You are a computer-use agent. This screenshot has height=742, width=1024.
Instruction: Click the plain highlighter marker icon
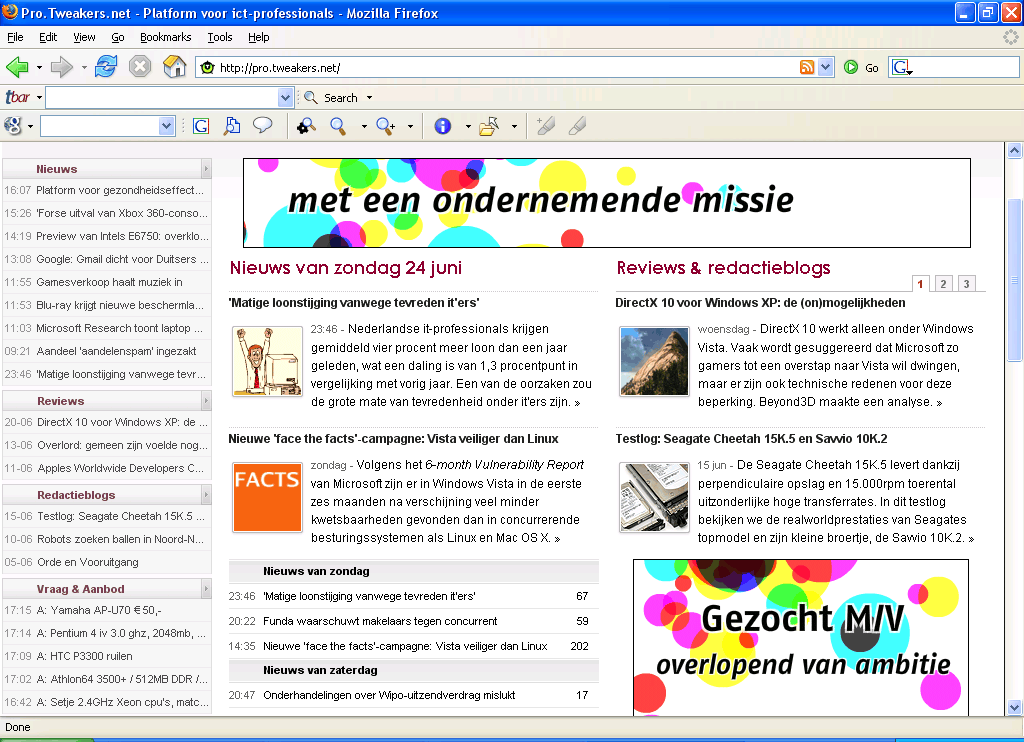(x=577, y=125)
